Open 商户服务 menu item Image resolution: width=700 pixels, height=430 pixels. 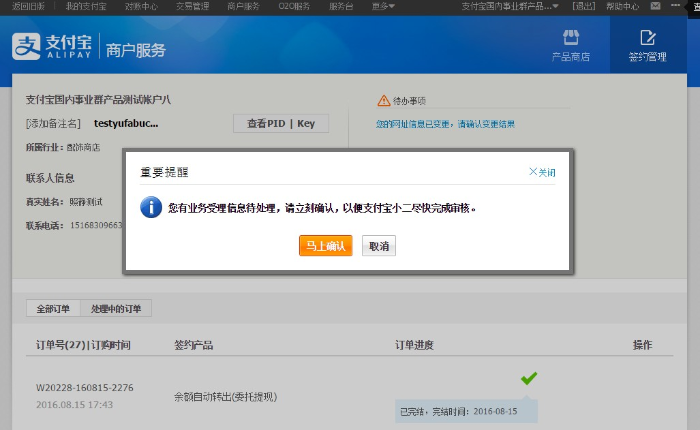[x=243, y=6]
